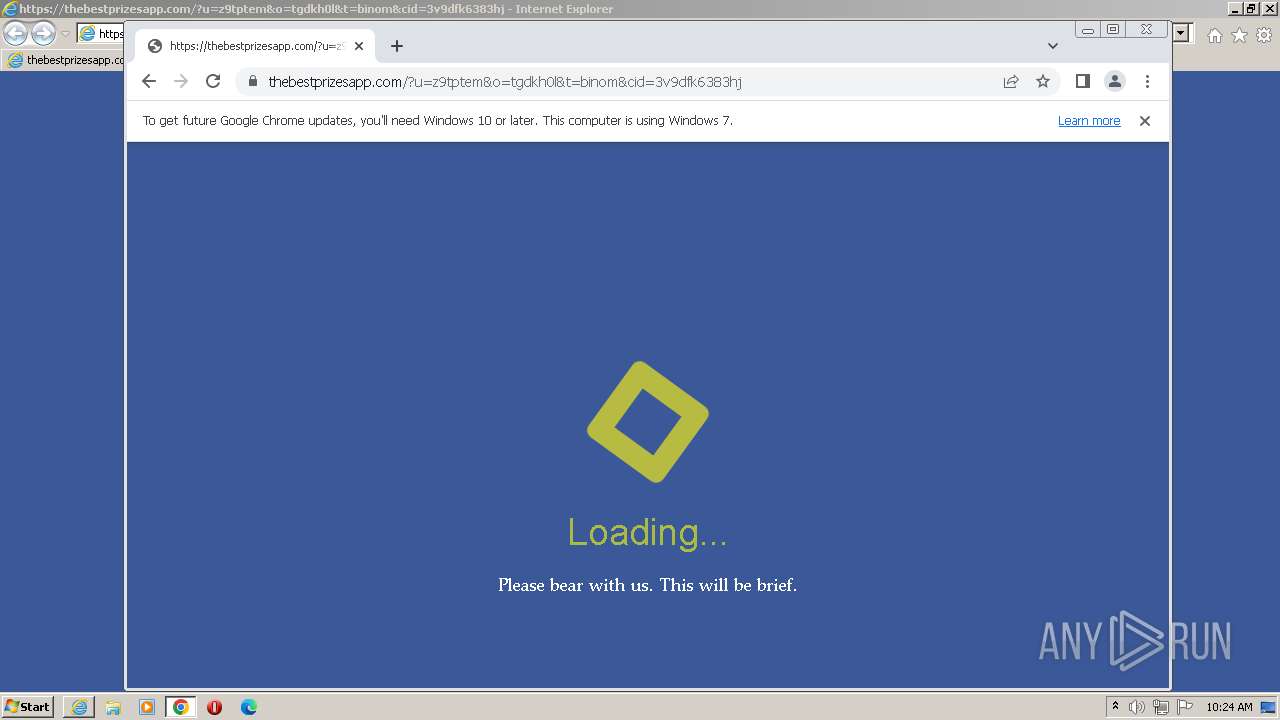Open volume control in system tray
This screenshot has height=720, width=1280.
tap(1137, 707)
